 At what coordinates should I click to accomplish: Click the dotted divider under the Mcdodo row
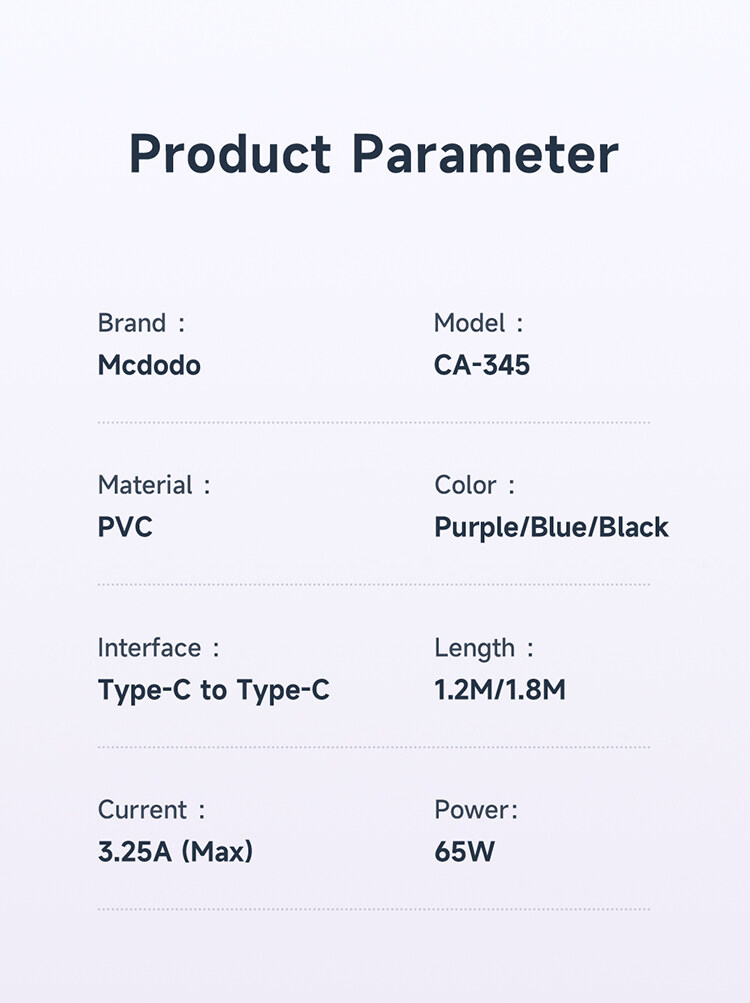coord(374,423)
